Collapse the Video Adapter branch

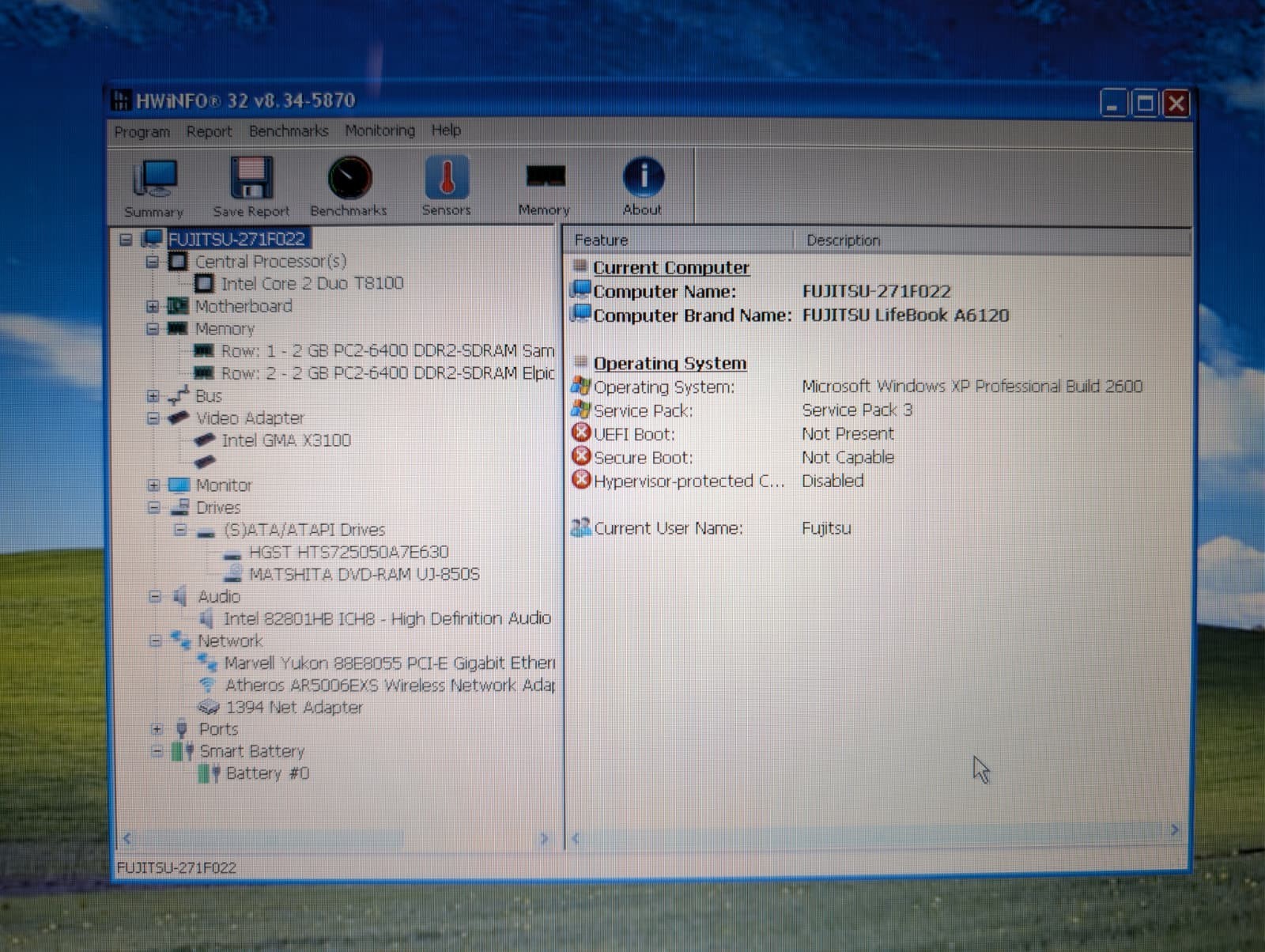click(x=153, y=417)
